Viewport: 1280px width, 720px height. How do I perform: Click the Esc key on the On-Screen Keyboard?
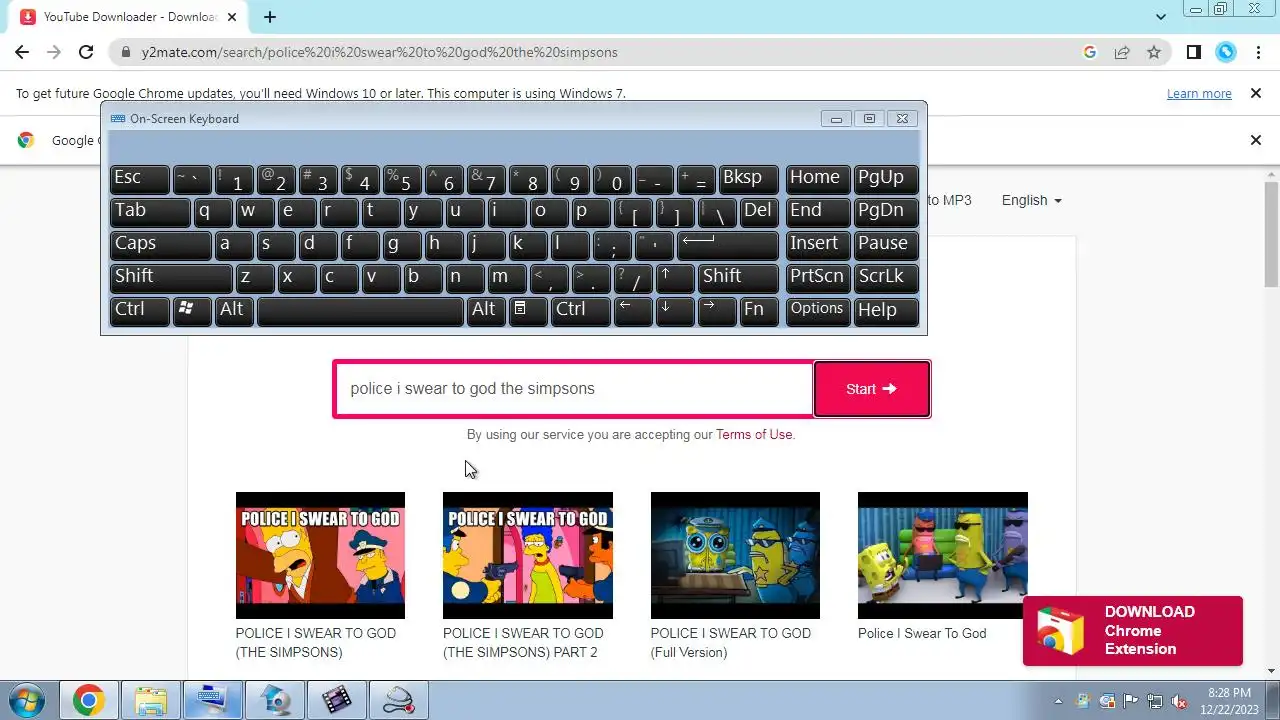coord(140,179)
